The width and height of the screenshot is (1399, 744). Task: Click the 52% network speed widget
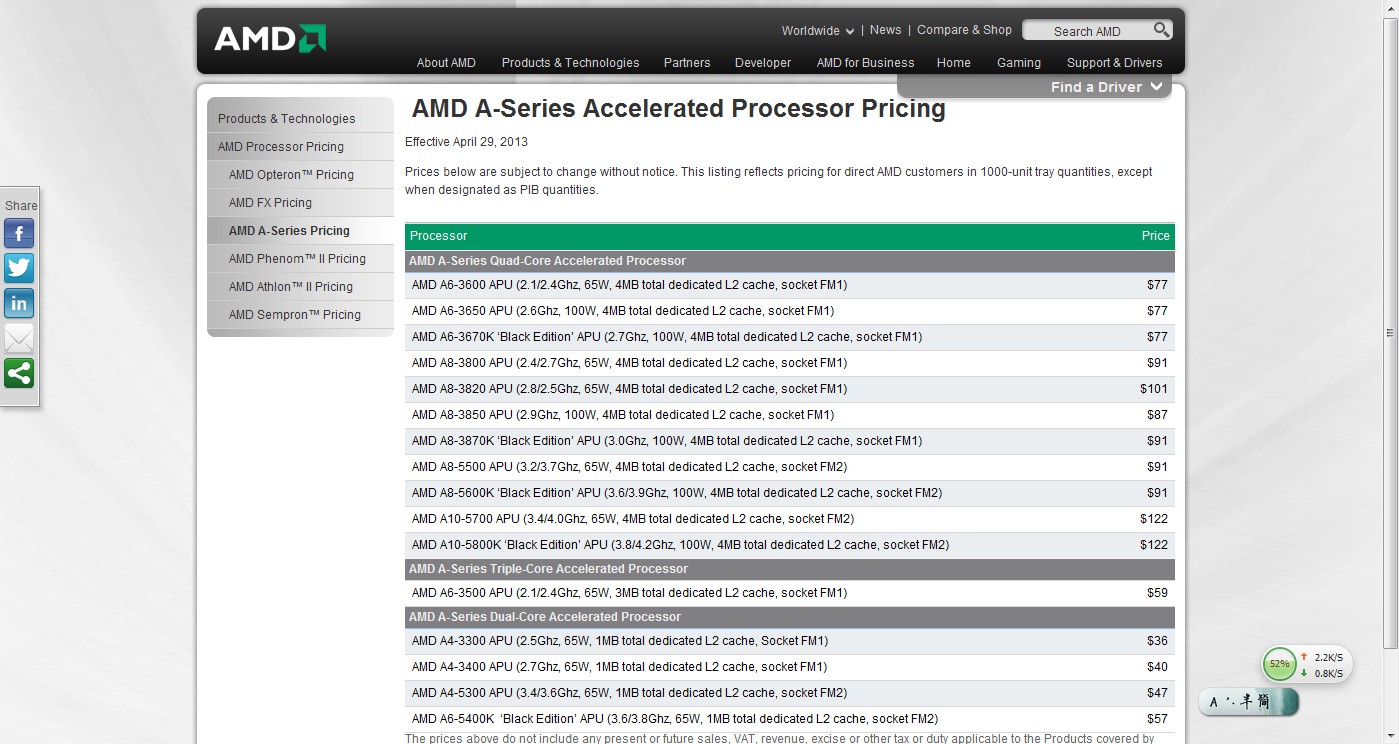tap(1279, 663)
